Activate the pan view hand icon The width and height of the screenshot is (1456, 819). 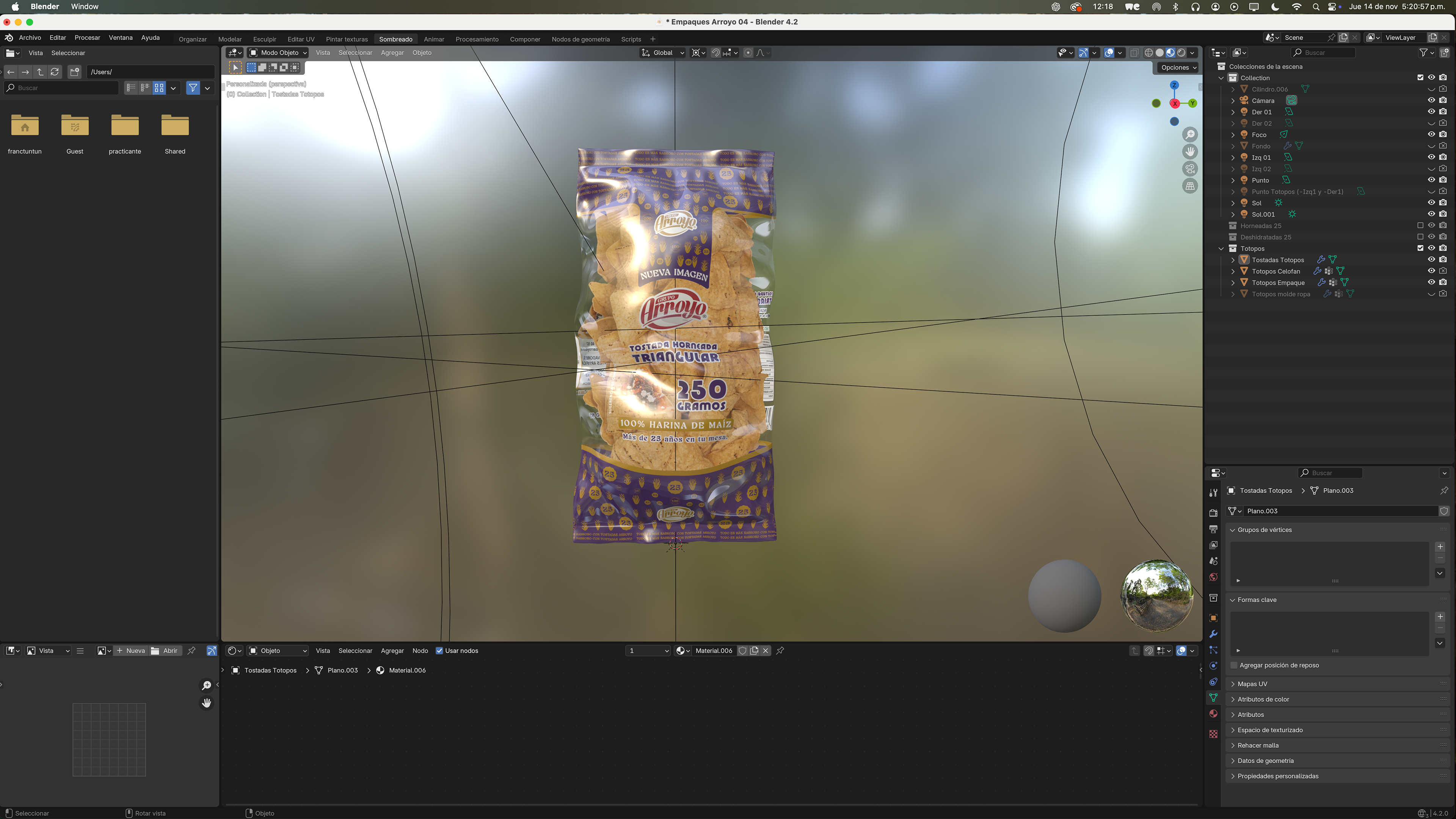1190,152
